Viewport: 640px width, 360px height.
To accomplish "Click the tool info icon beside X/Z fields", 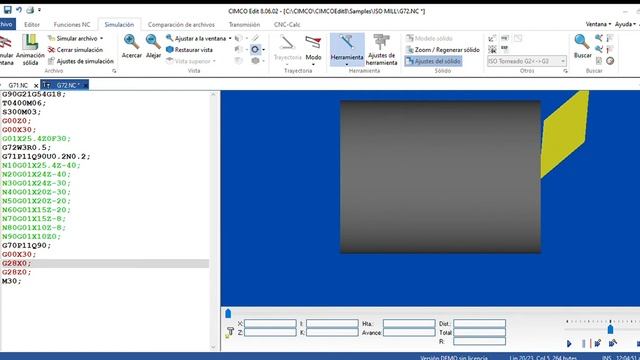I will pyautogui.click(x=229, y=332).
